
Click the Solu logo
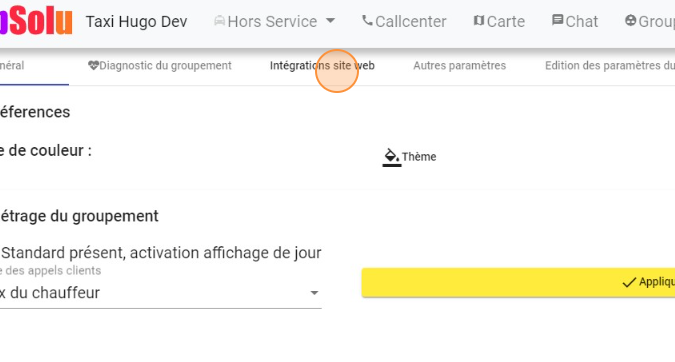pyautogui.click(x=36, y=21)
